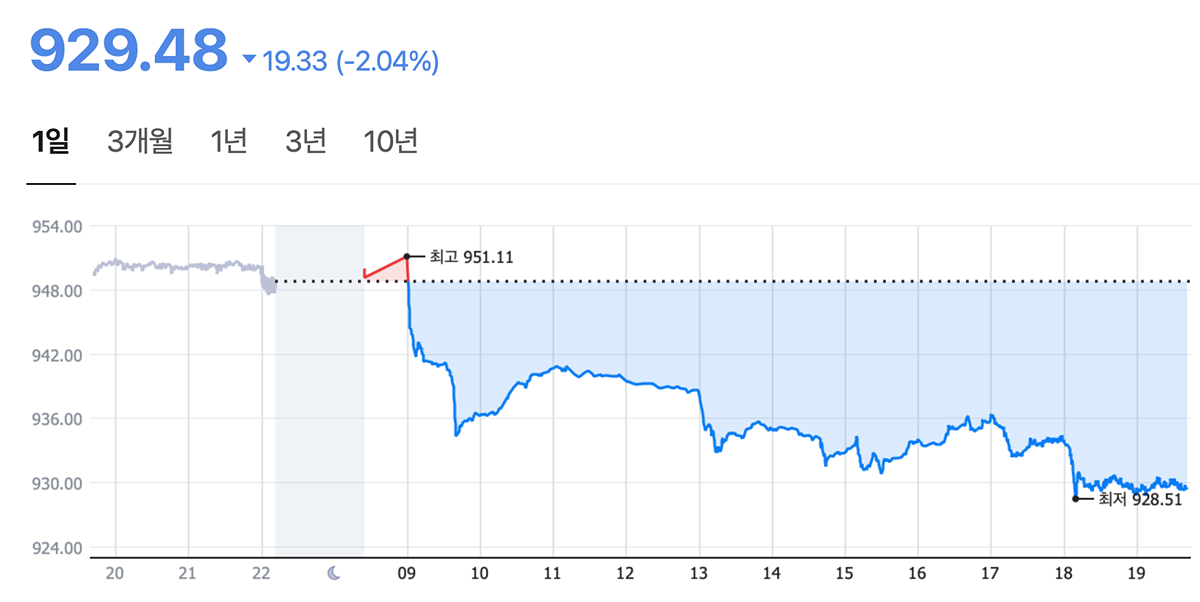Click the 948.00 price axis label
Image resolution: width=1200 pixels, height=602 pixels.
[56, 291]
